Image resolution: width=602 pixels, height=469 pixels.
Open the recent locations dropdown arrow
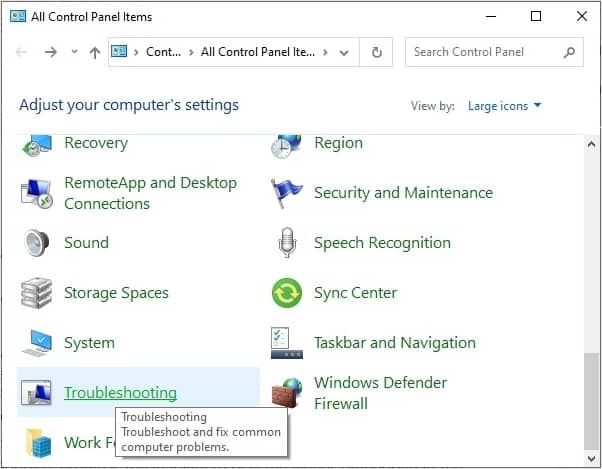pos(74,51)
